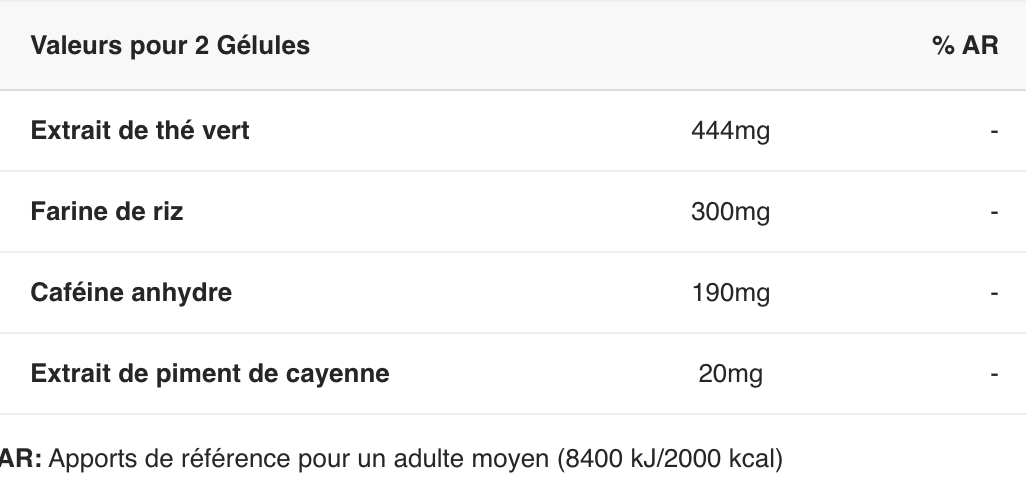Click the bold 'AR:' footnote label

(x=21, y=459)
